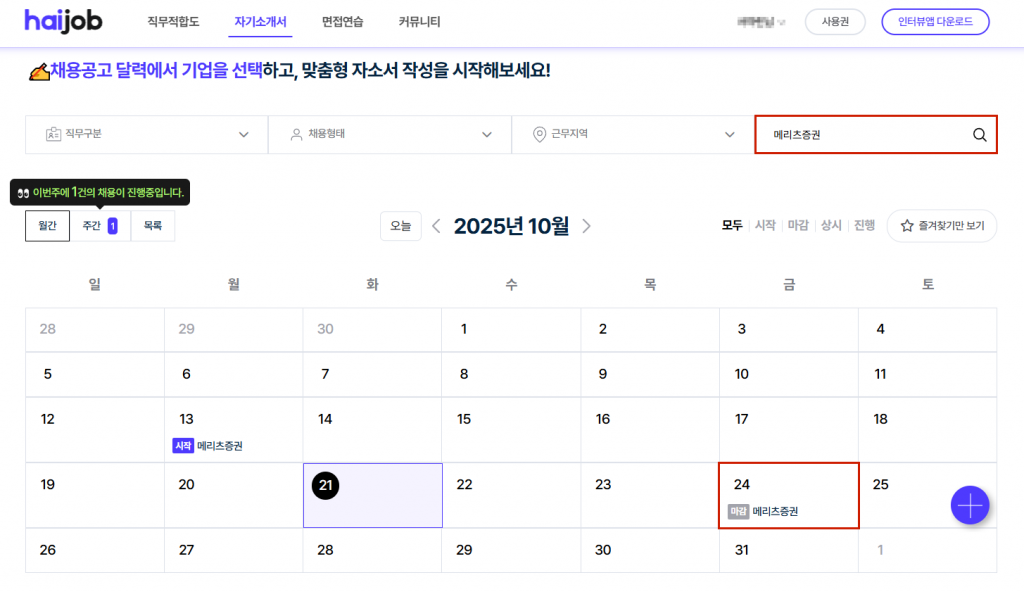The image size is (1024, 592).
Task: Open the 채용형태 dropdown
Action: pos(389,135)
